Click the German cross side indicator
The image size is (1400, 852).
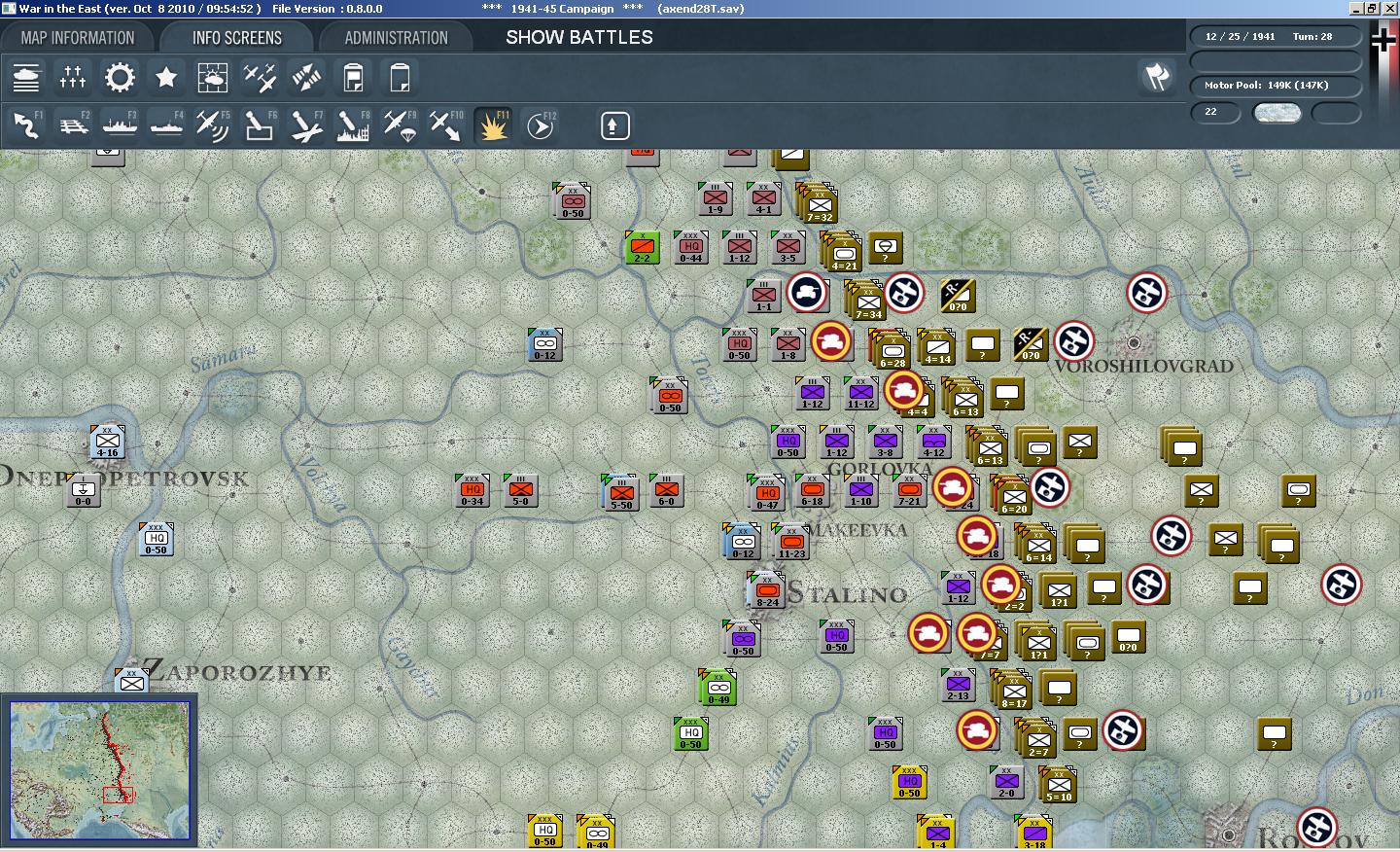point(1383,41)
